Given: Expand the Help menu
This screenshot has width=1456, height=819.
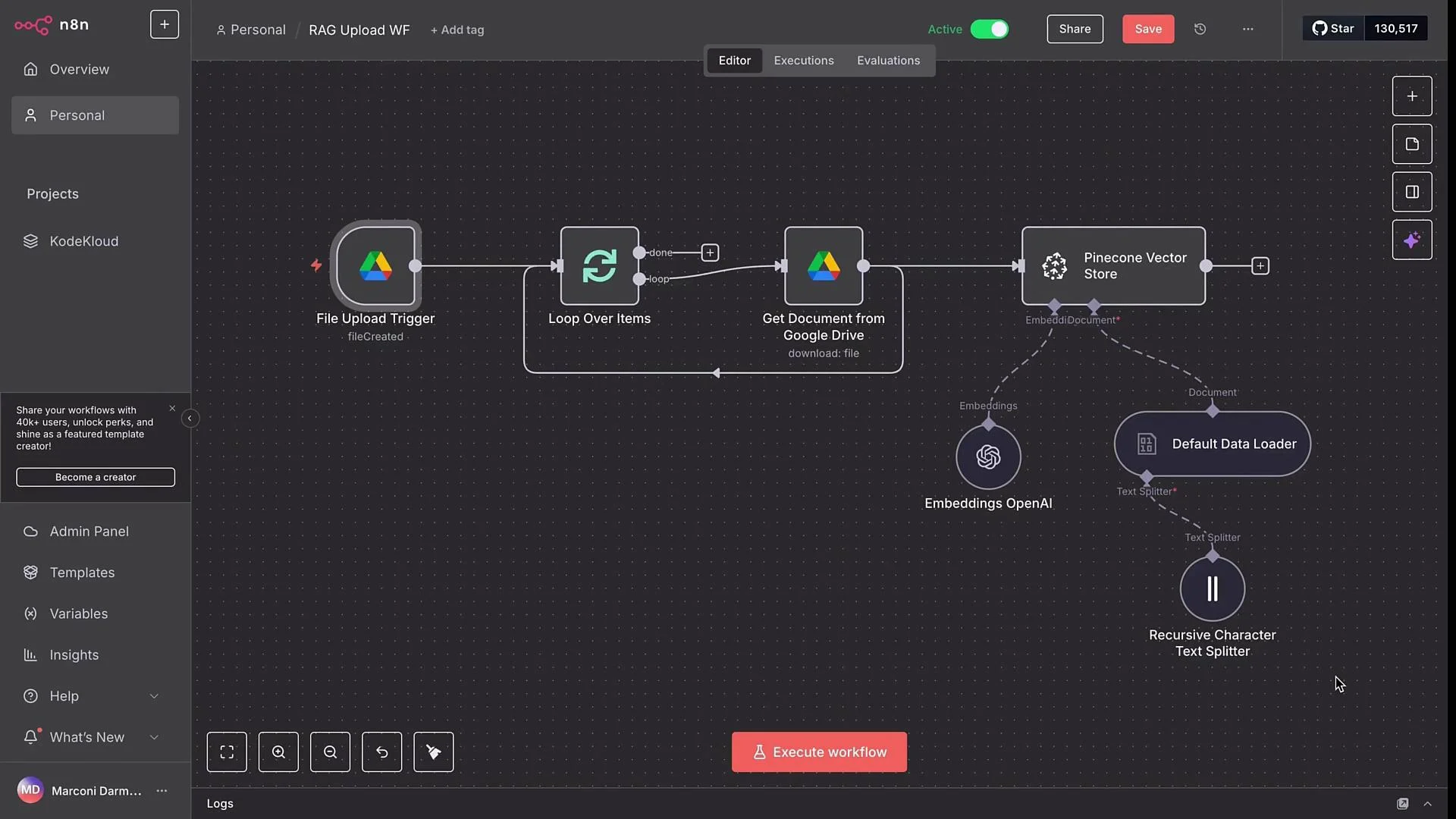Looking at the screenshot, I should (x=95, y=696).
